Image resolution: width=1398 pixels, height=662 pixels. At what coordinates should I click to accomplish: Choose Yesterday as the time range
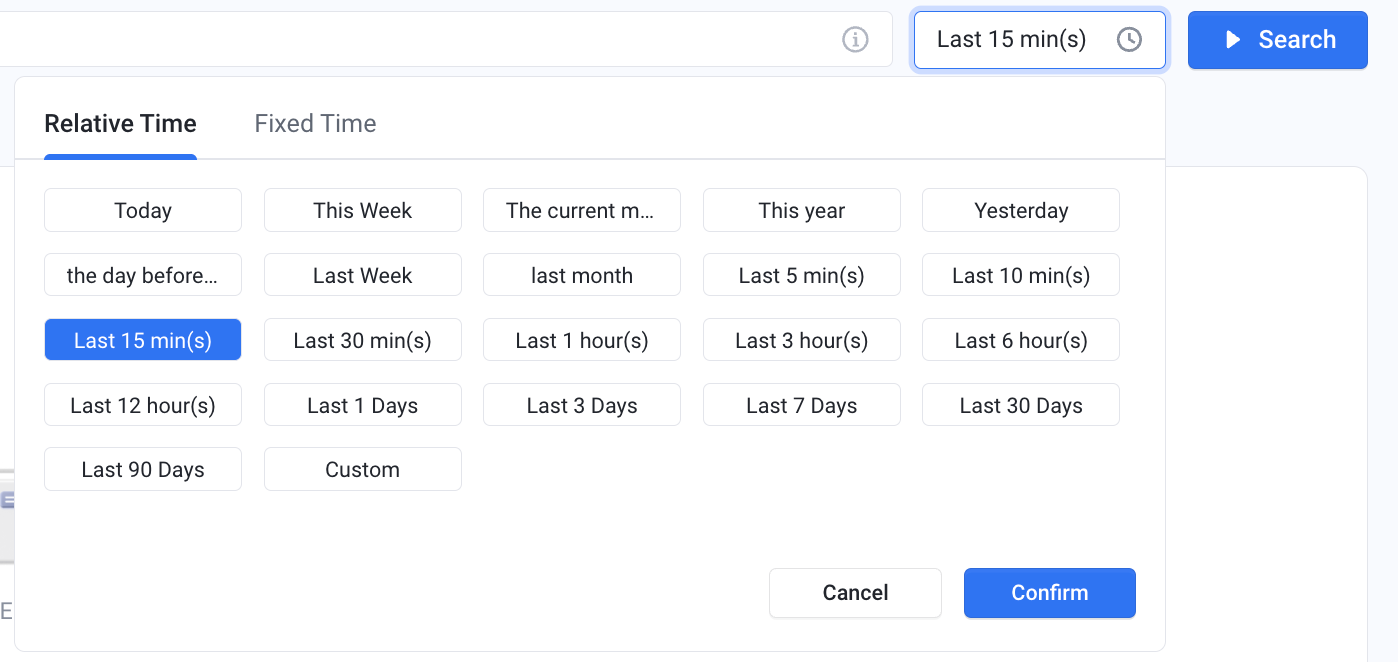click(1021, 210)
